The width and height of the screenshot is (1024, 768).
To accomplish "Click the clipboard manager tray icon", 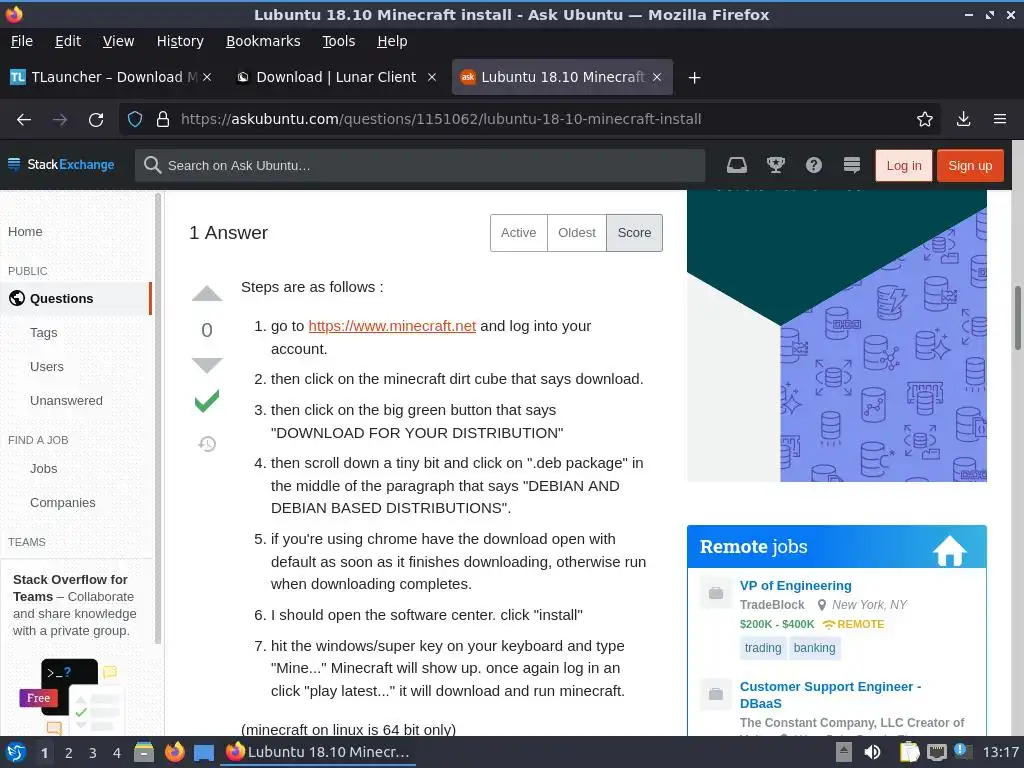I will click(909, 752).
